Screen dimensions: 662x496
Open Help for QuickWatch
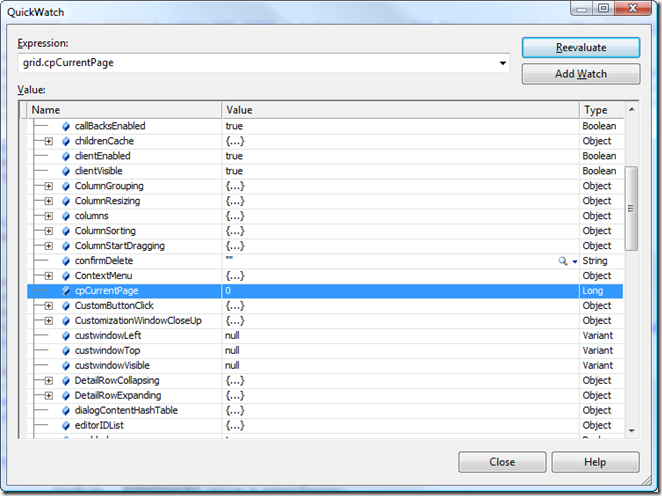tap(595, 462)
